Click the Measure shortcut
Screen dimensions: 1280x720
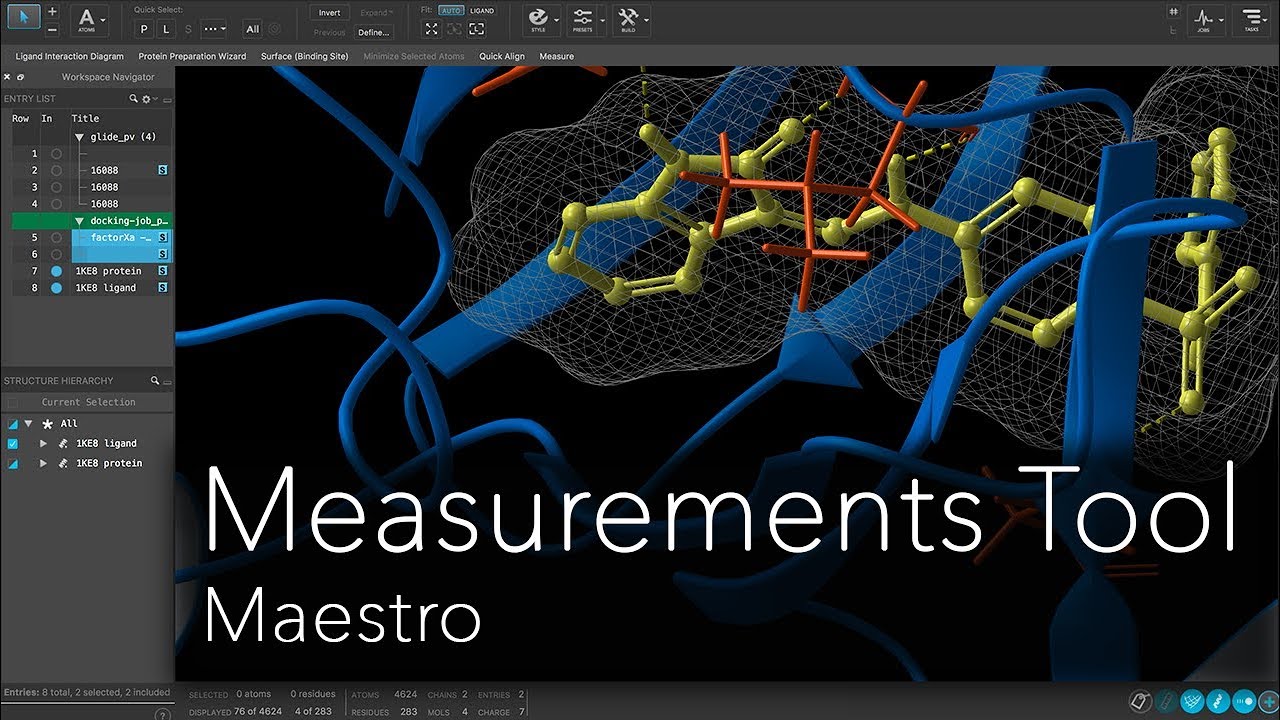click(x=557, y=57)
